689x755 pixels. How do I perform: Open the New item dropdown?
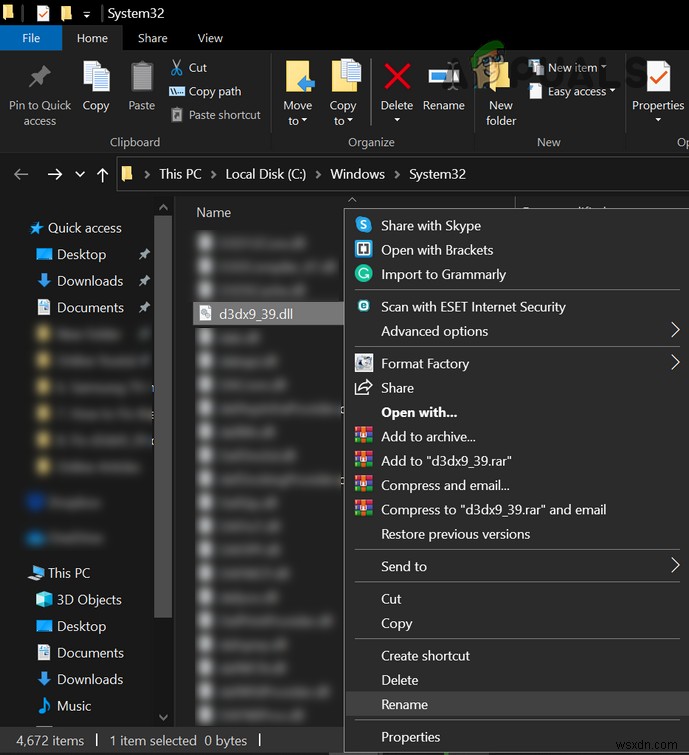point(573,68)
